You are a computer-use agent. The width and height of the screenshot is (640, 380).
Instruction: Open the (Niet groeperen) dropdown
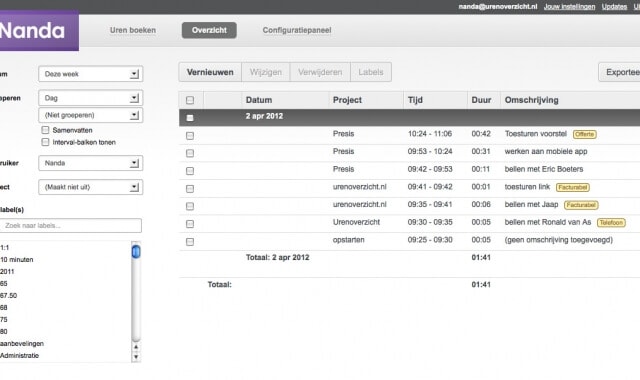pyautogui.click(x=91, y=115)
